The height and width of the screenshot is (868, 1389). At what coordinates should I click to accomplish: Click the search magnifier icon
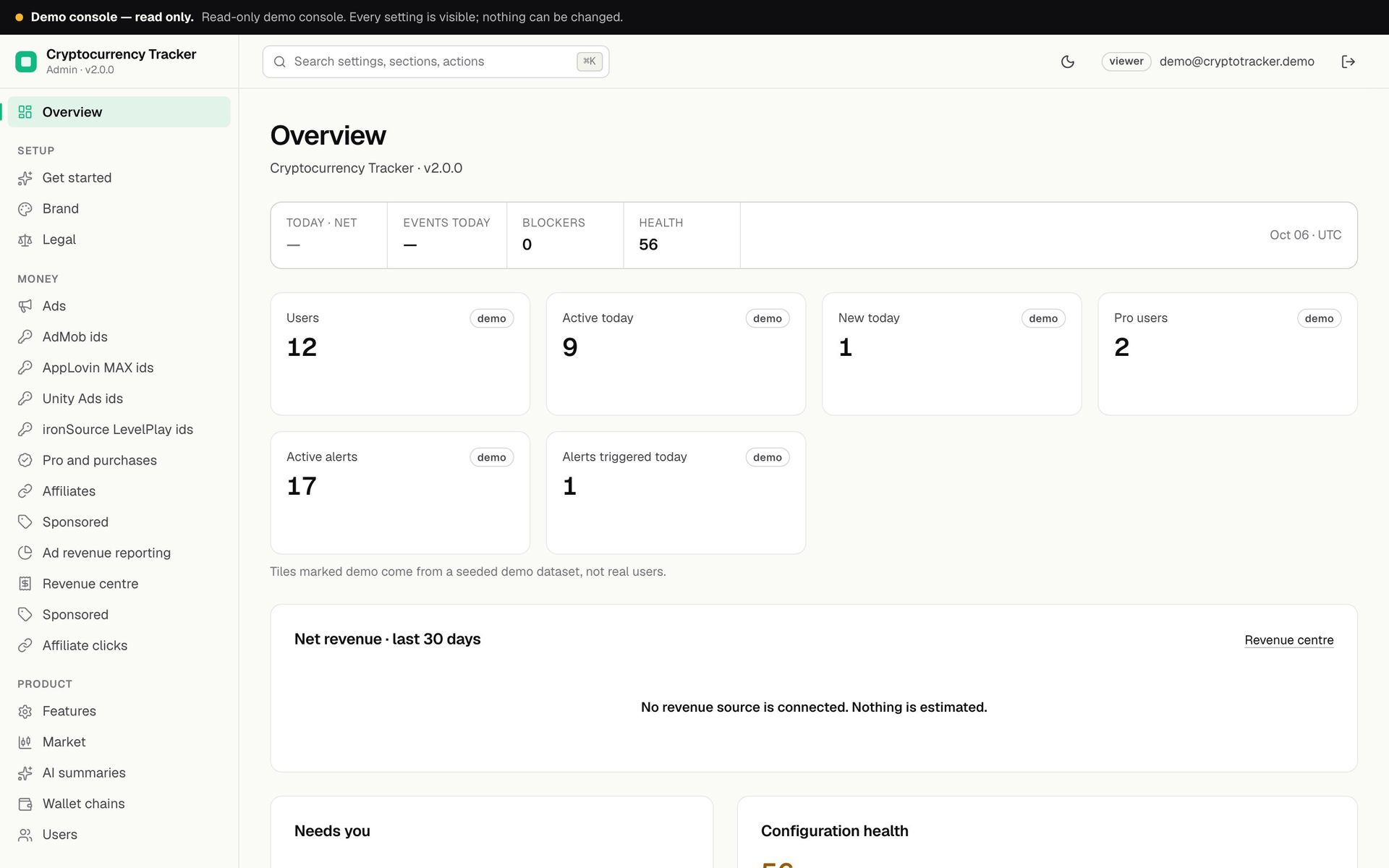point(279,61)
